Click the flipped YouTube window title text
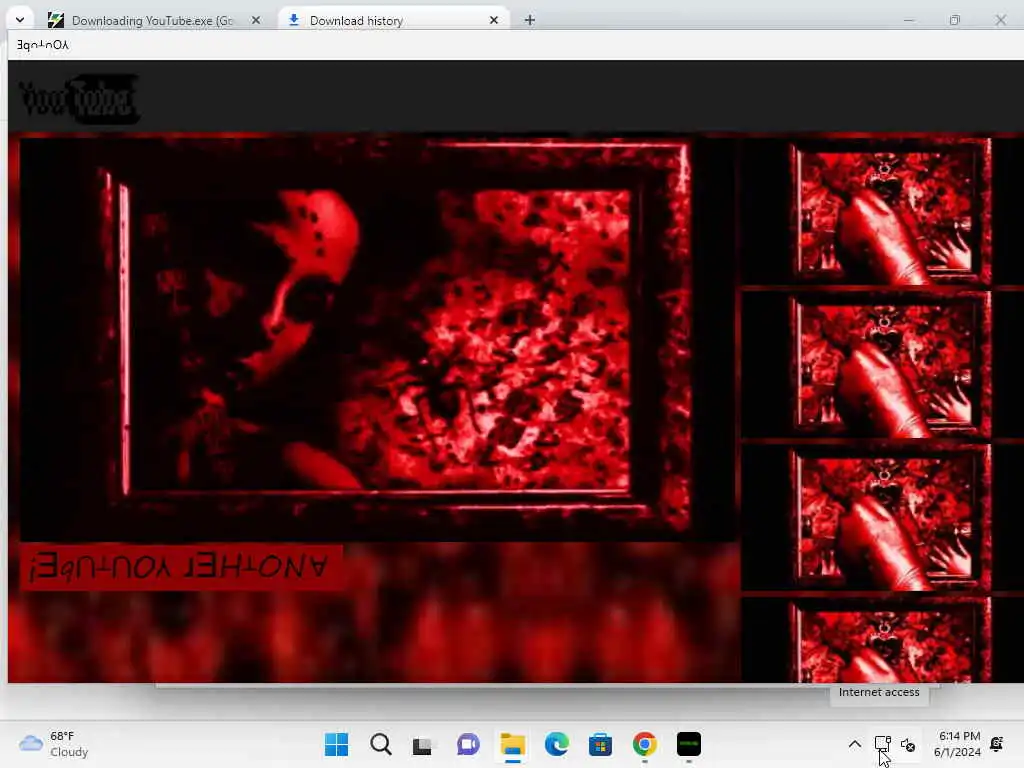The width and height of the screenshot is (1024, 768). [x=42, y=44]
